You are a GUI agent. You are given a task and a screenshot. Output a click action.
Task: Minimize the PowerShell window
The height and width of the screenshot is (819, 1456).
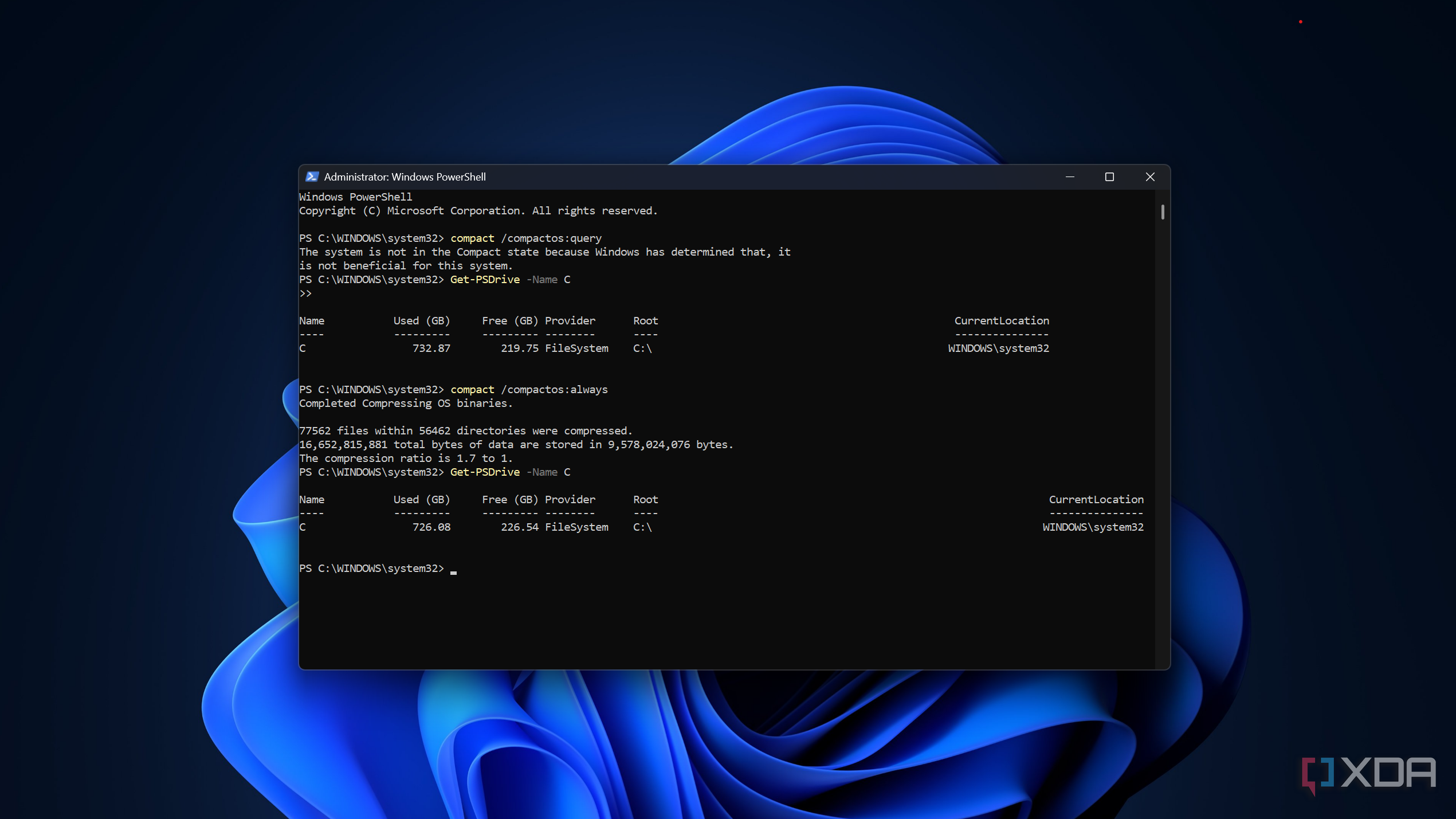[x=1070, y=177]
